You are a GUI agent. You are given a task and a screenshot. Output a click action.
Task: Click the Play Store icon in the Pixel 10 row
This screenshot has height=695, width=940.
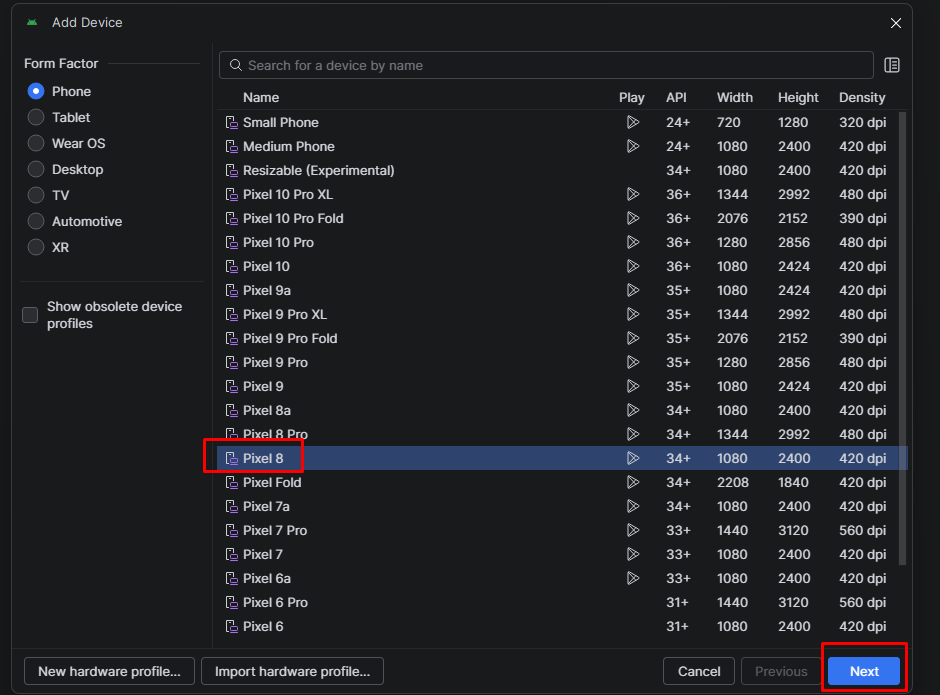632,266
